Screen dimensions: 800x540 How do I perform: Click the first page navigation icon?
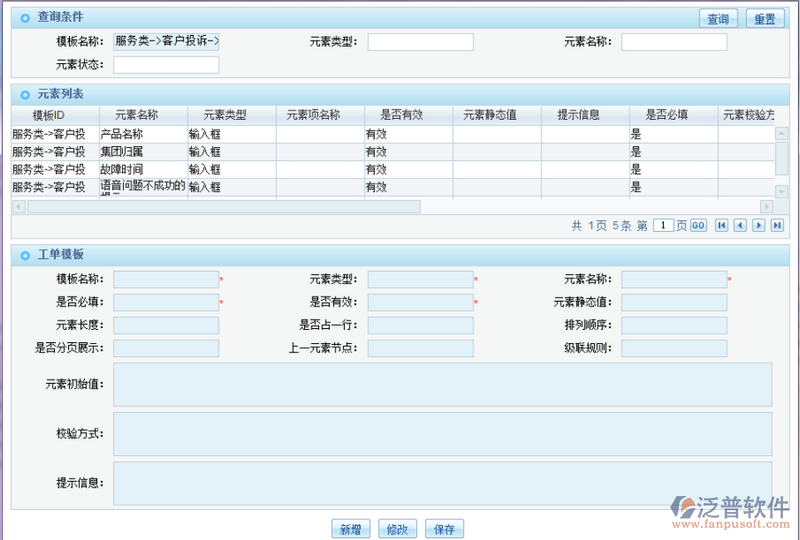point(722,226)
